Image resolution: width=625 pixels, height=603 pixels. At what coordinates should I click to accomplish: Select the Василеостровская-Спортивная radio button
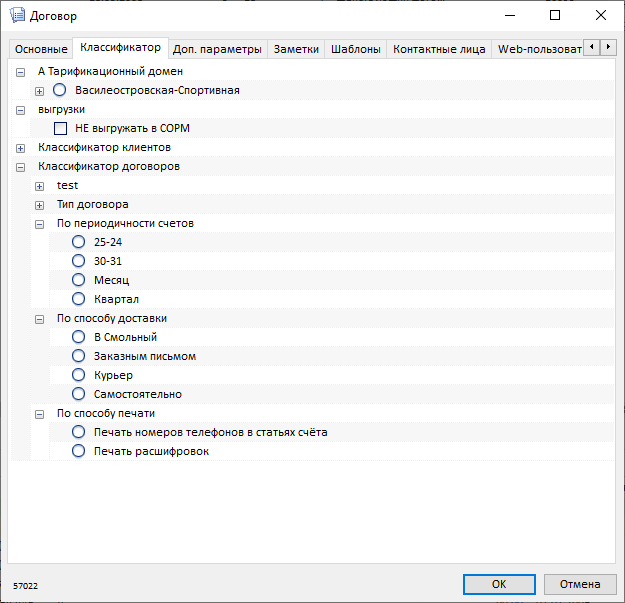pos(60,90)
